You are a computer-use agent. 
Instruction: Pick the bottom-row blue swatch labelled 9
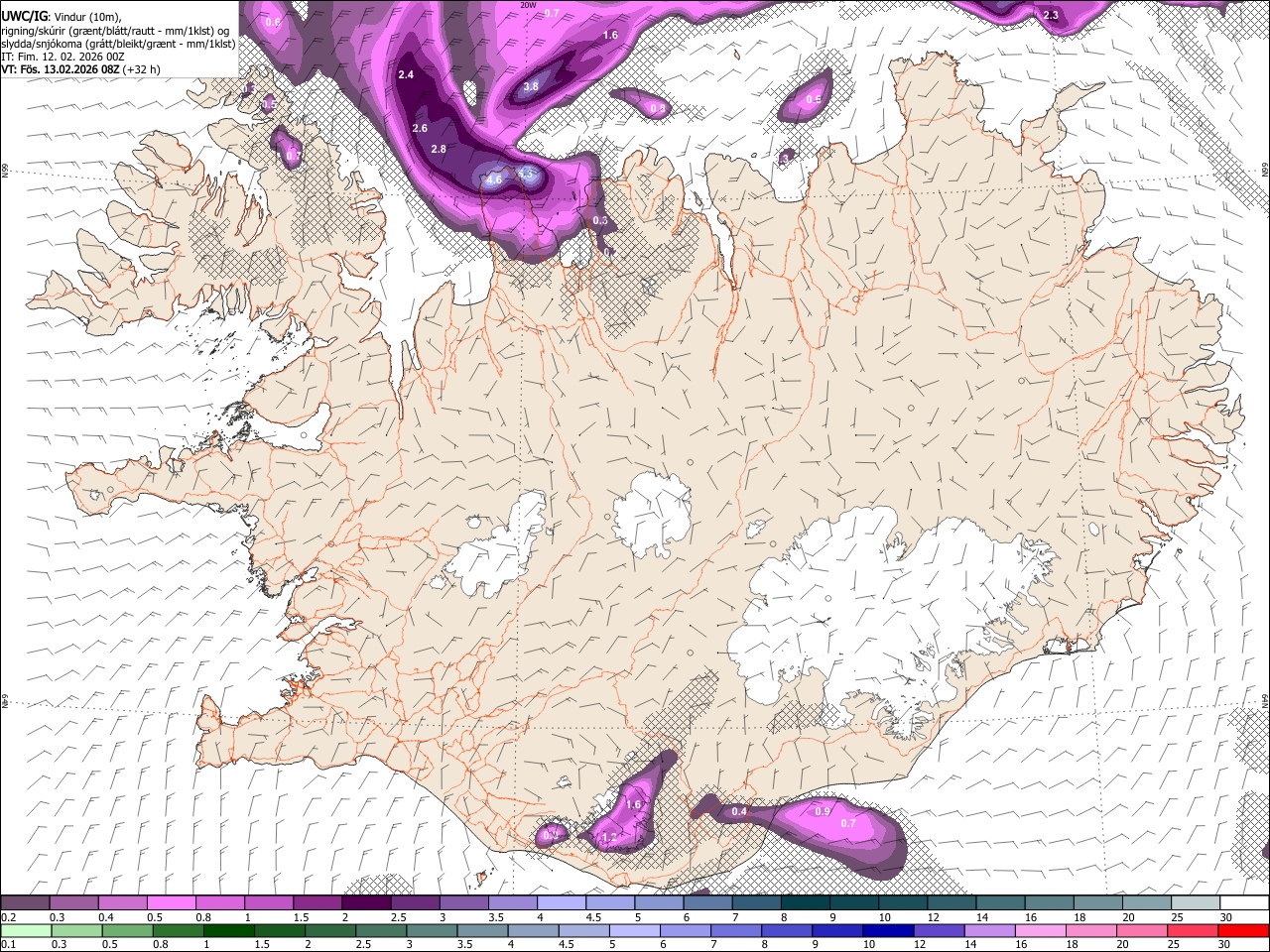tap(837, 930)
